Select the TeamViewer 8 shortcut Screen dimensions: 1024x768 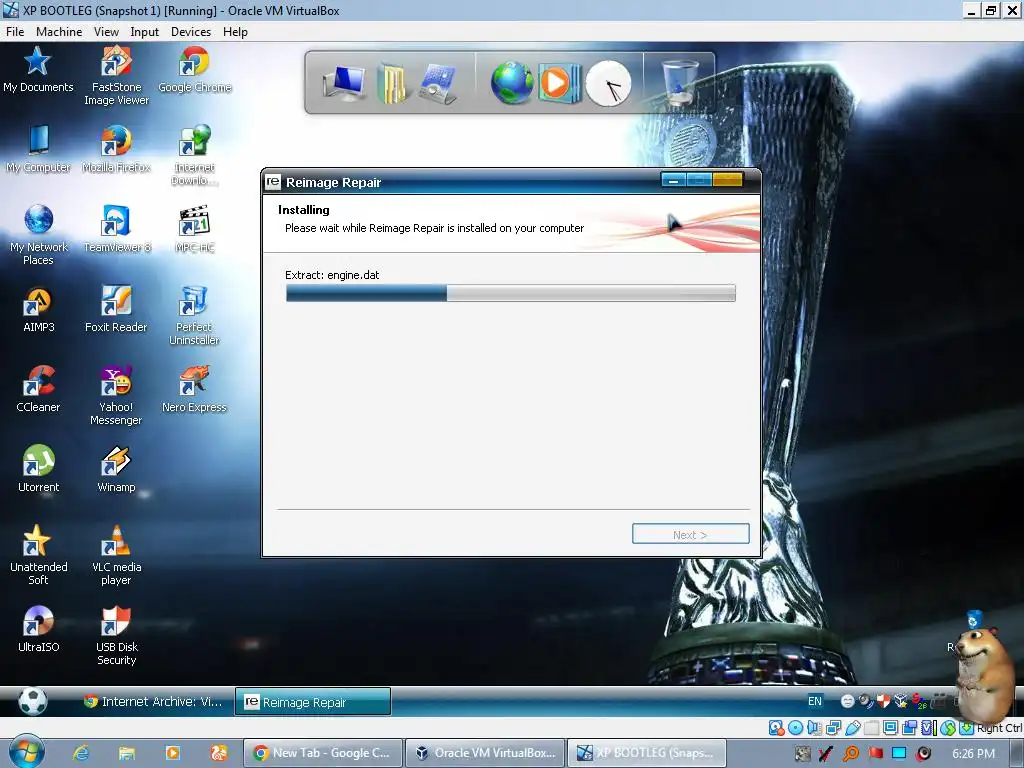click(x=116, y=229)
